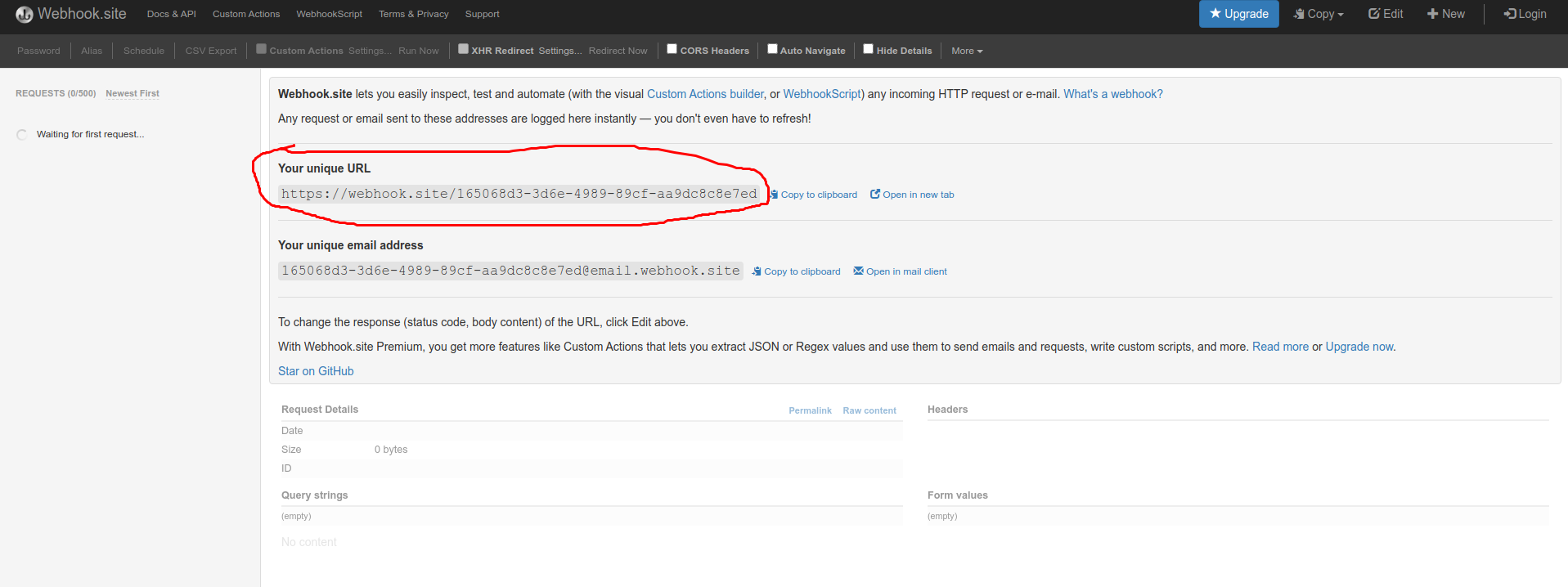Click the Read more link
1568x587 pixels.
(1280, 347)
